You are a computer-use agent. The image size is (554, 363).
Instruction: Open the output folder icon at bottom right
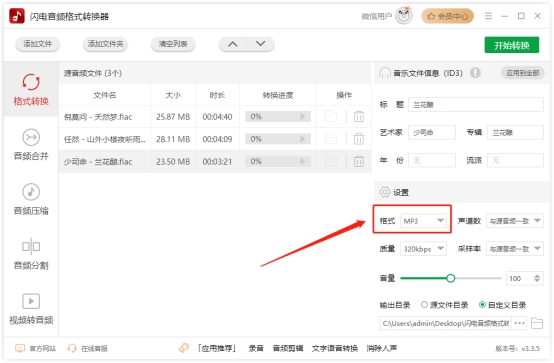tap(537, 323)
